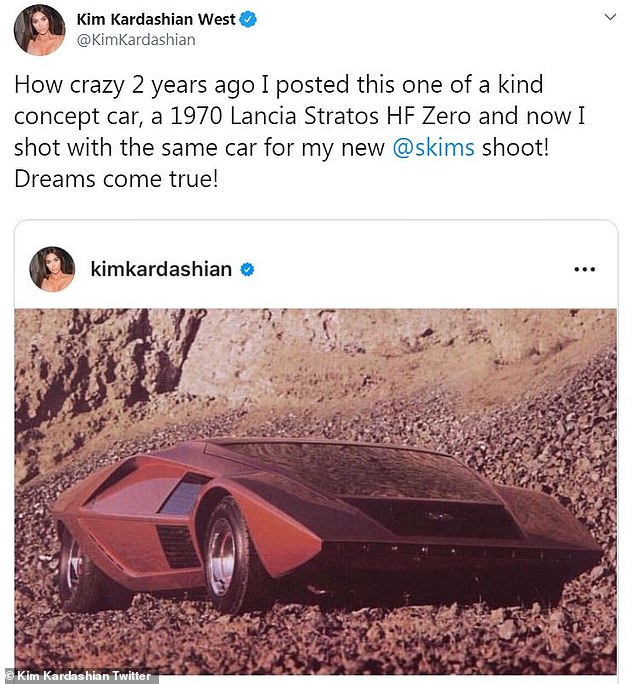Click the kimkardashian Instagram username
Screen dimensions: 633x684
click(161, 269)
